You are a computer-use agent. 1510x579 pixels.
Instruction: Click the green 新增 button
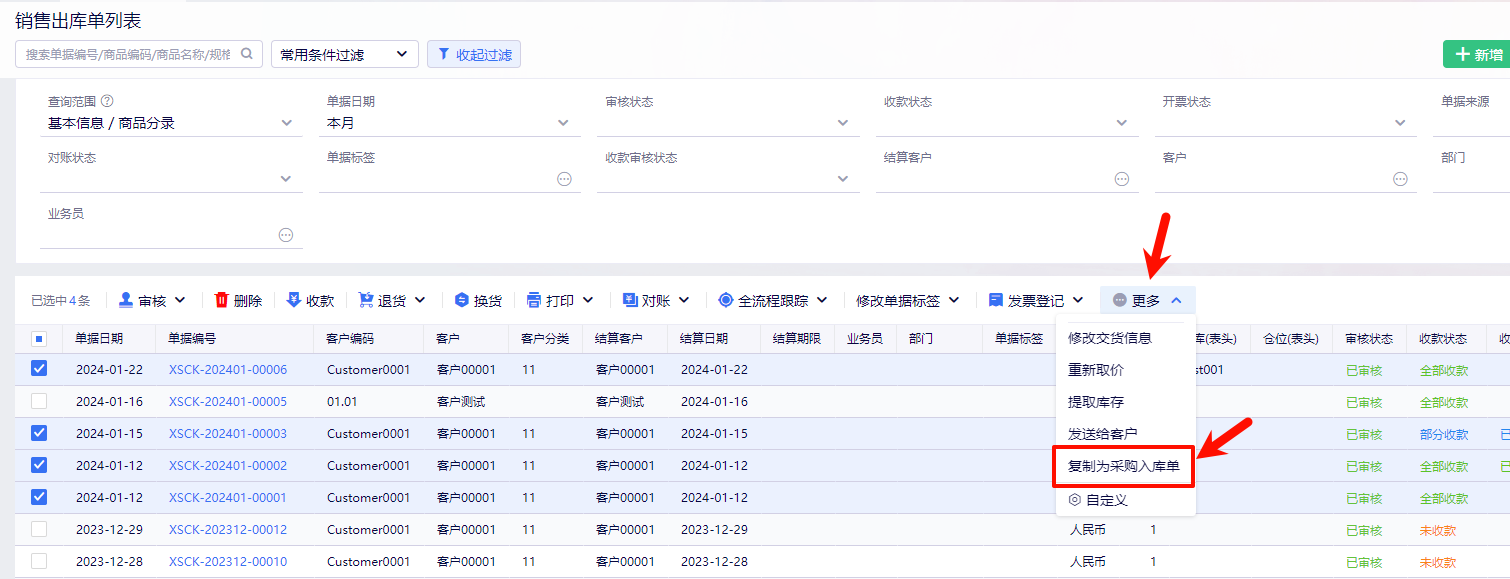(x=1477, y=55)
